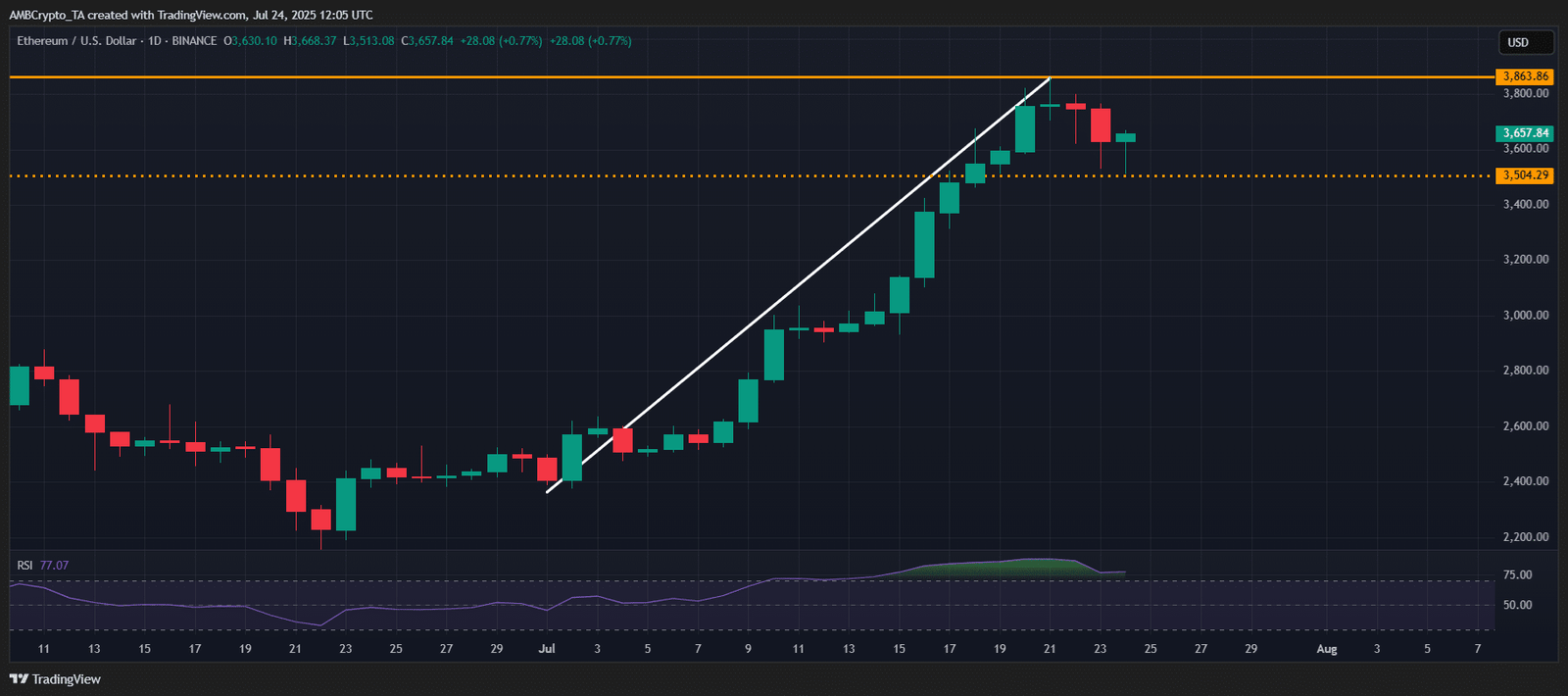1568x696 pixels.
Task: Select the dotted orange horizontal support line
Action: (x=490, y=176)
